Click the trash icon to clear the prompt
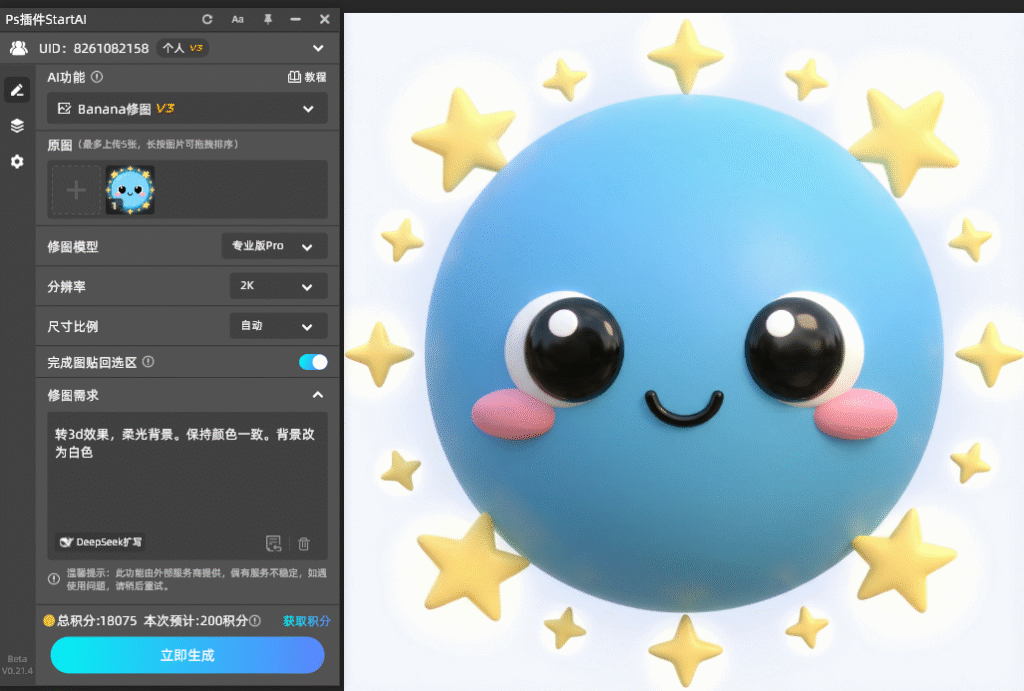 click(304, 544)
